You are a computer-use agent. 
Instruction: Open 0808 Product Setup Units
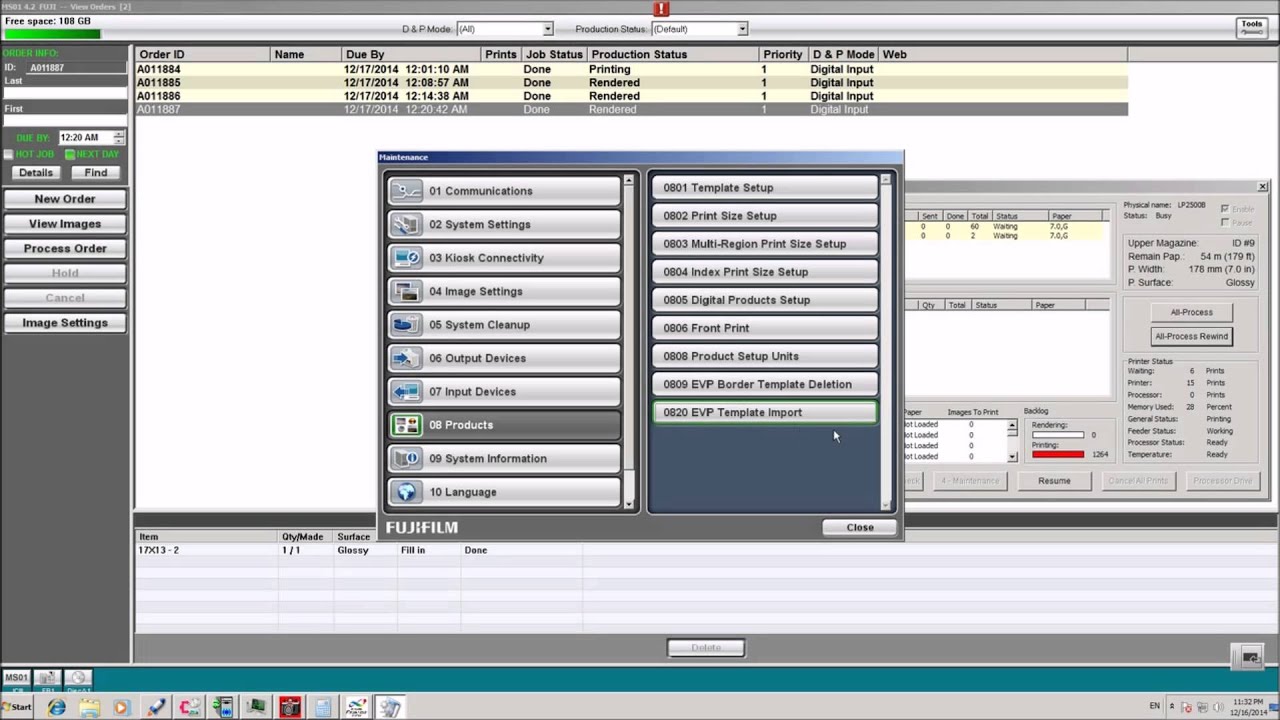(x=765, y=356)
